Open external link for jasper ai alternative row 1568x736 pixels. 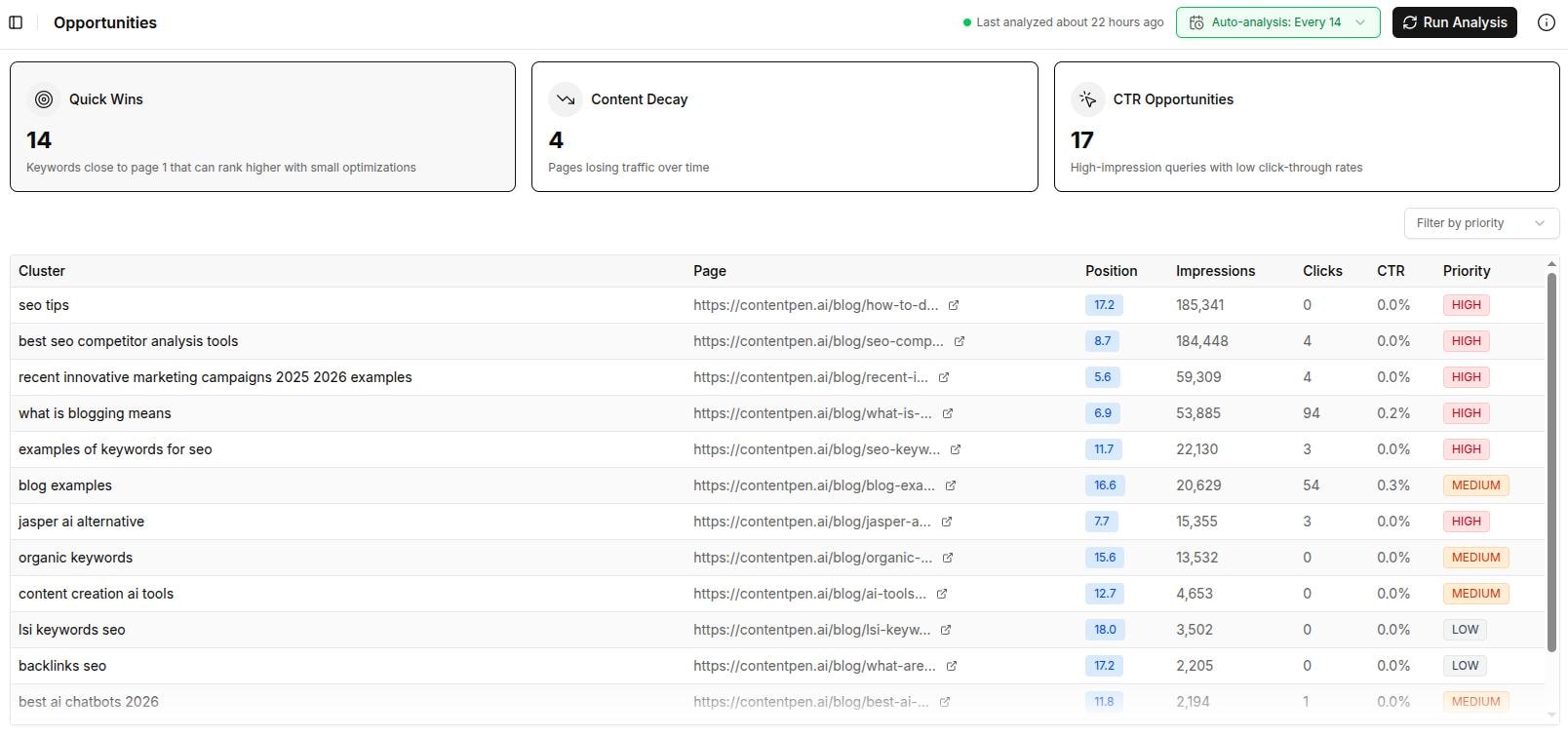tap(947, 522)
